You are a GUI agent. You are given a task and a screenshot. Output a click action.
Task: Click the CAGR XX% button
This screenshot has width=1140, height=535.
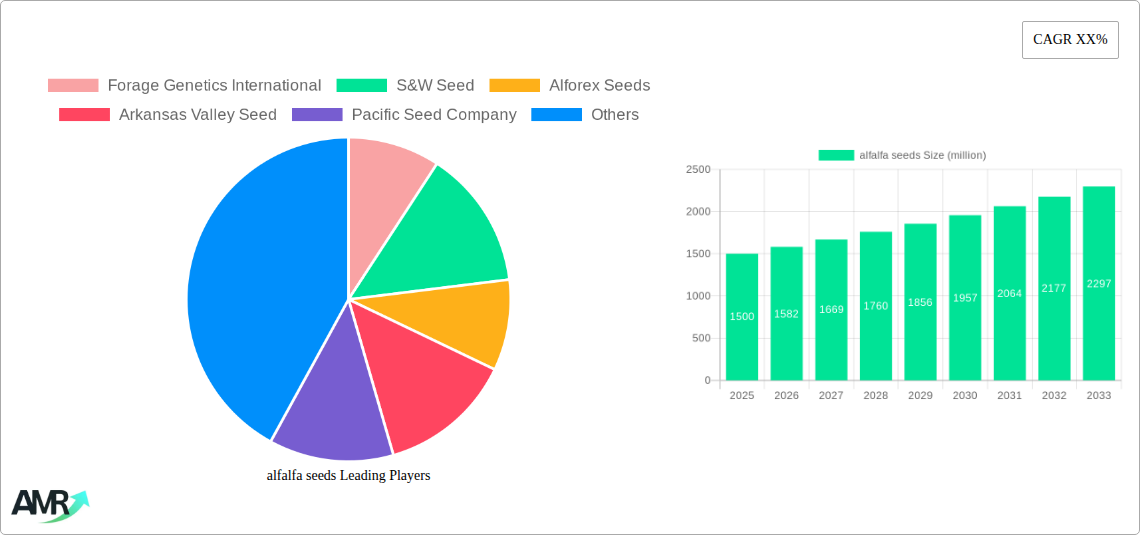pyautogui.click(x=1069, y=40)
